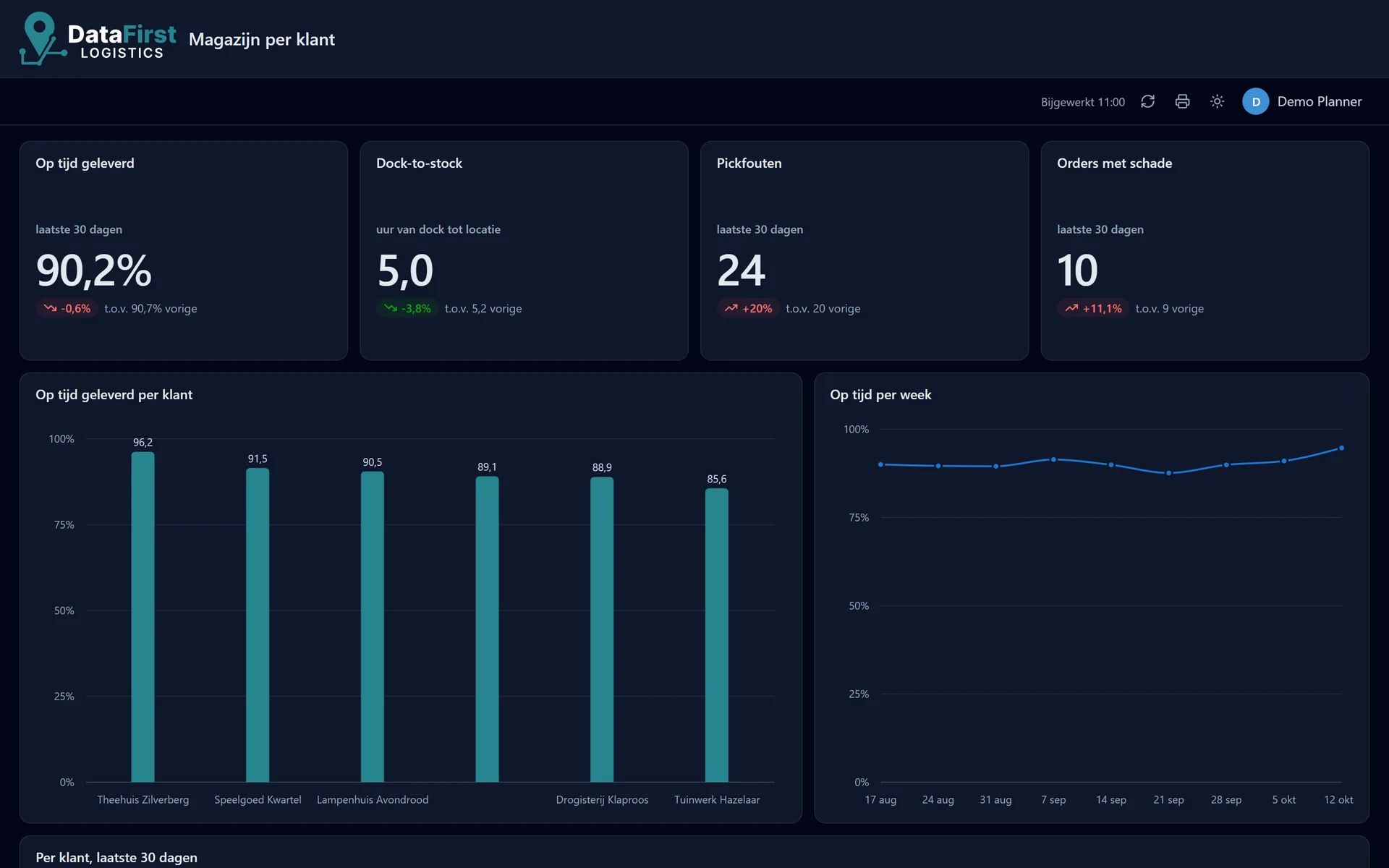1389x868 pixels.
Task: Click the Demo Planner user name
Action: [1319, 101]
